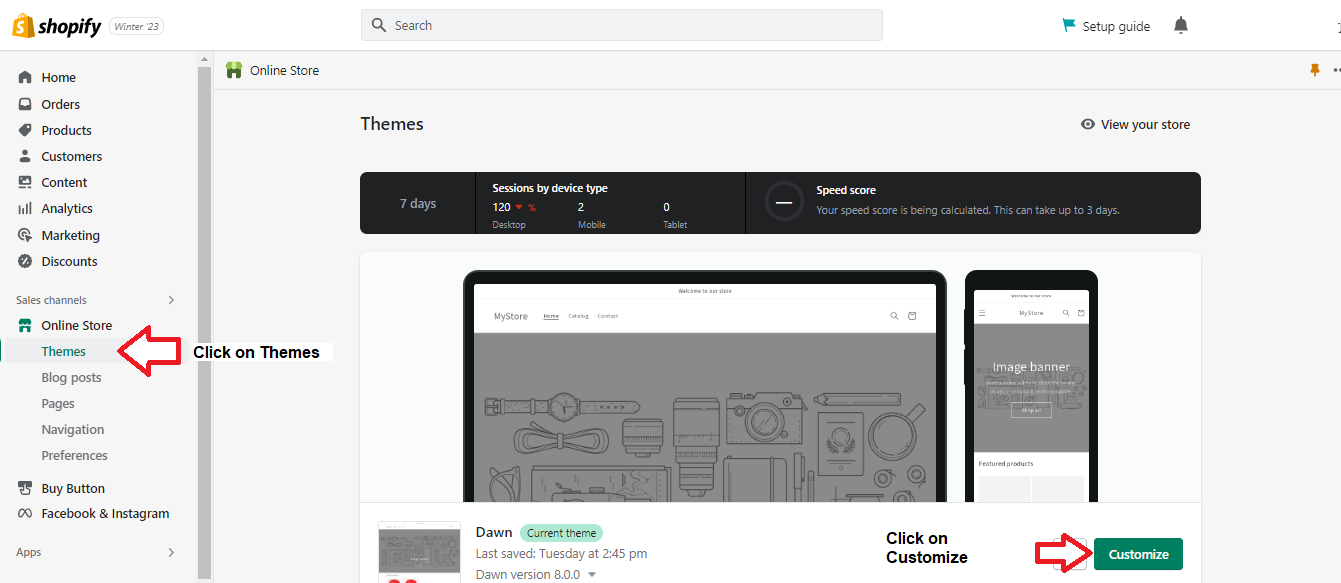The height and width of the screenshot is (583, 1341).
Task: Click the View your store link
Action: pos(1145,124)
